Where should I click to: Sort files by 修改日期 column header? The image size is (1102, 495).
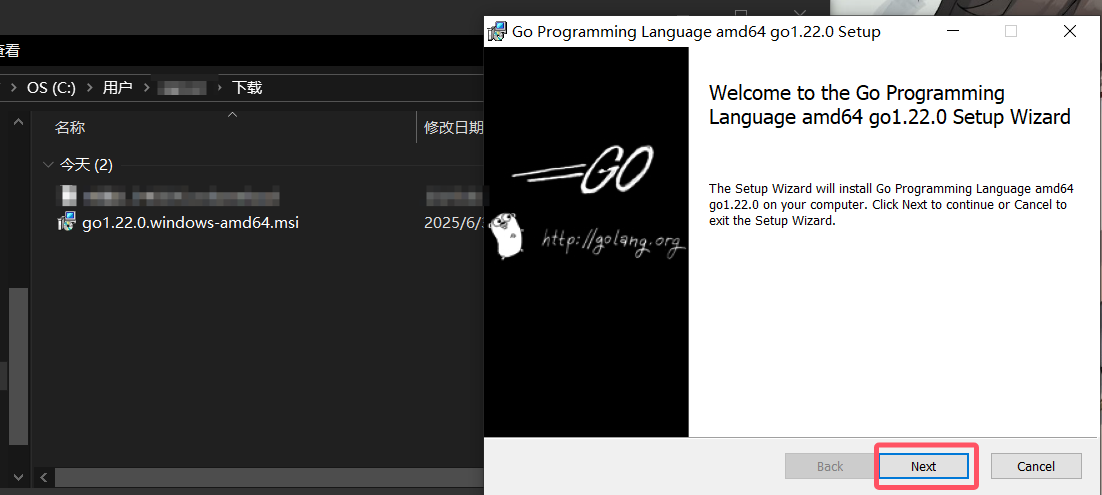pos(453,127)
